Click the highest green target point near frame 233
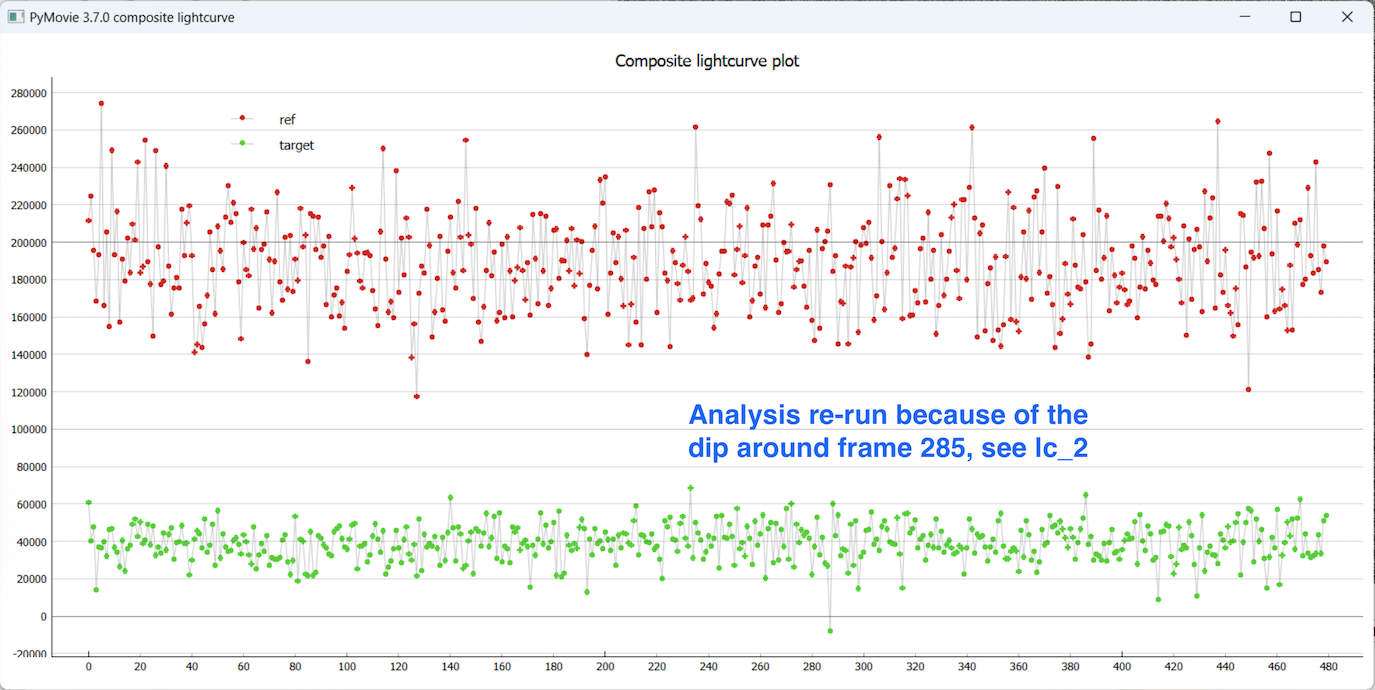Image resolution: width=1375 pixels, height=690 pixels. [x=690, y=488]
